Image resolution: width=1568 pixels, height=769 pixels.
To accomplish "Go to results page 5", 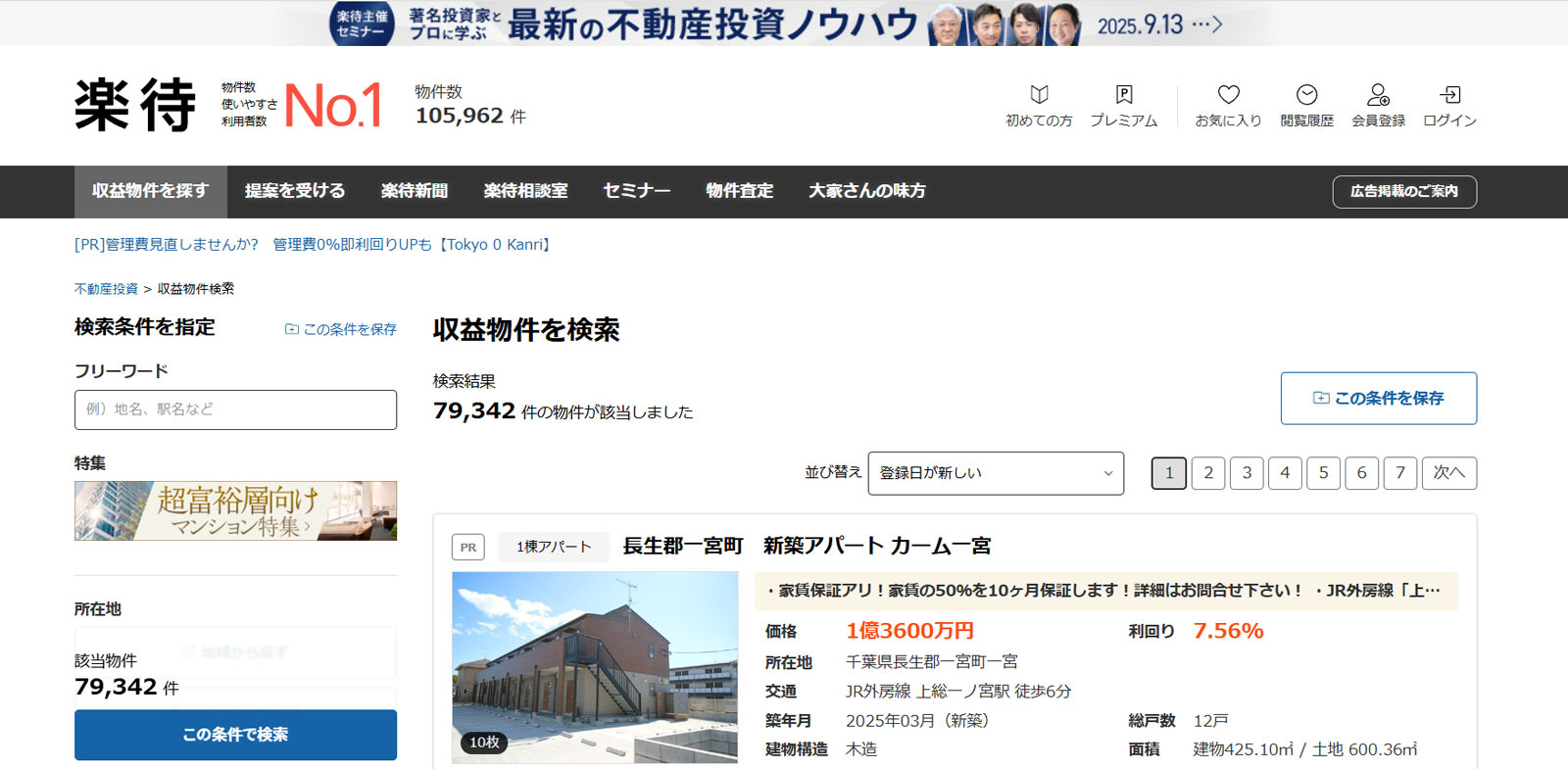I will (x=1323, y=473).
